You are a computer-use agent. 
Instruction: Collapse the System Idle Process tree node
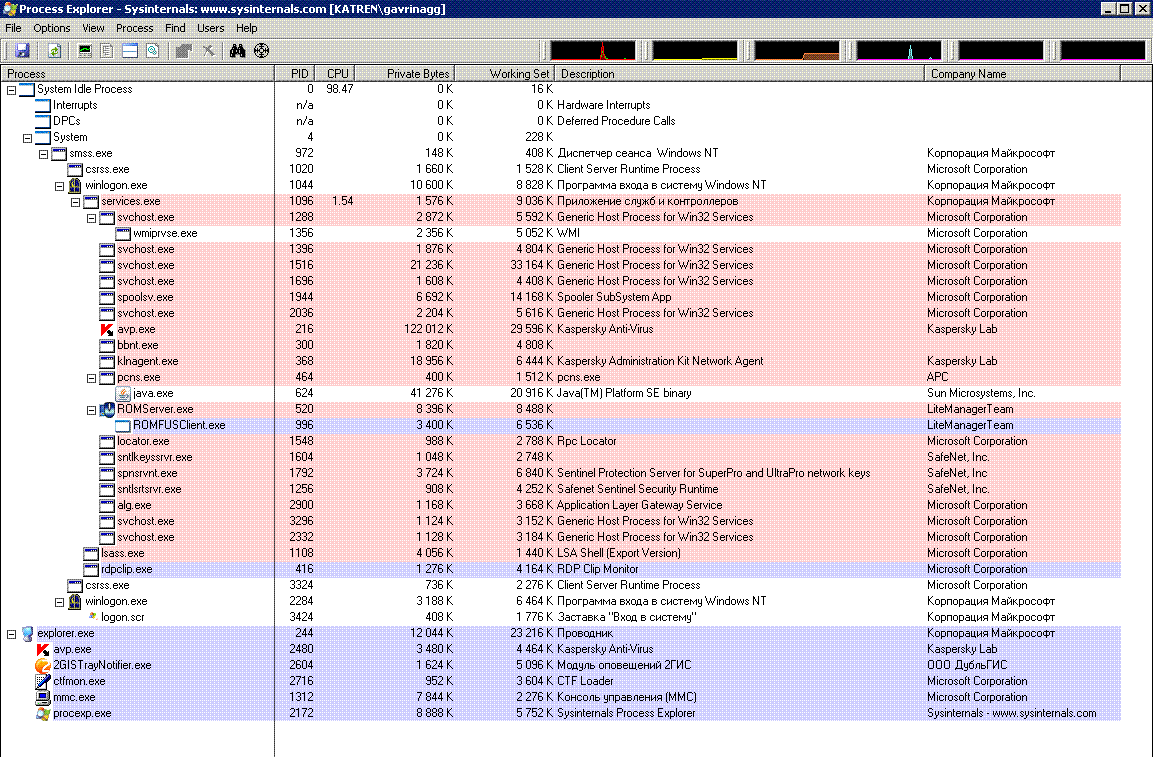point(11,90)
